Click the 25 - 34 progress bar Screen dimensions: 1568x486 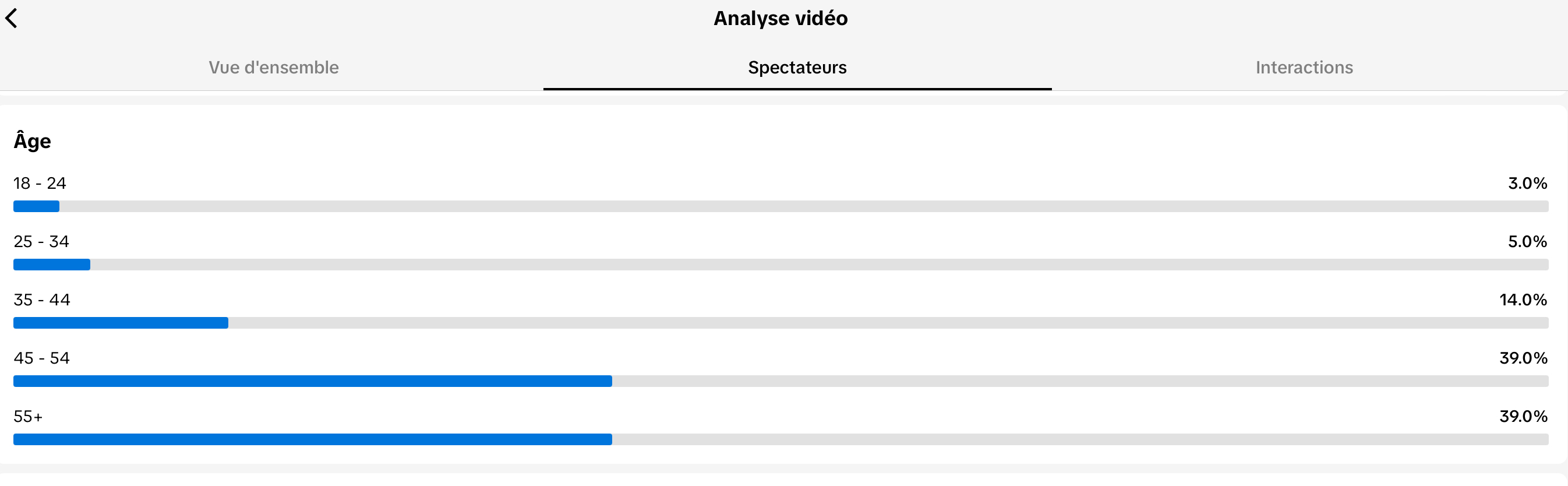(x=781, y=265)
